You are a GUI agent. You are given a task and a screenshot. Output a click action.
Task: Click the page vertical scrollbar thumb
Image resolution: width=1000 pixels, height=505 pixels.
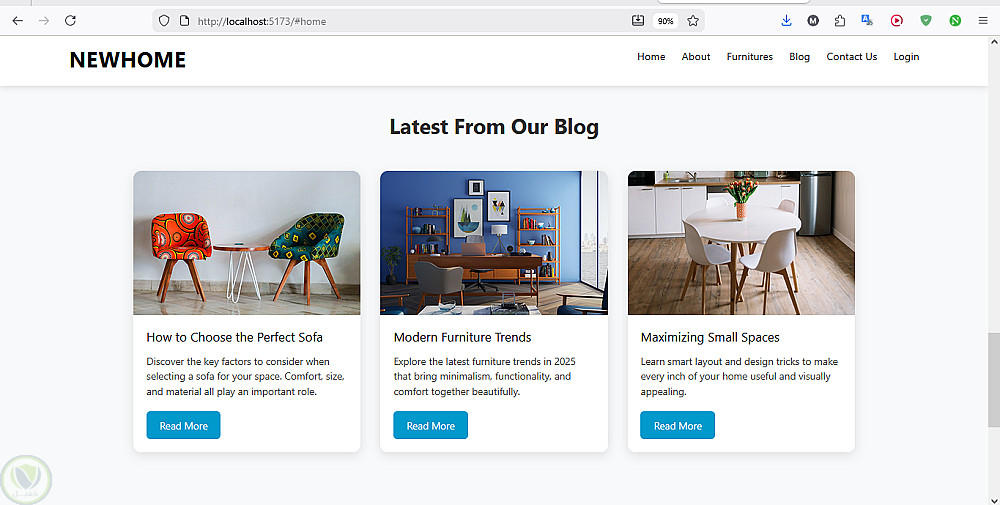(x=993, y=380)
